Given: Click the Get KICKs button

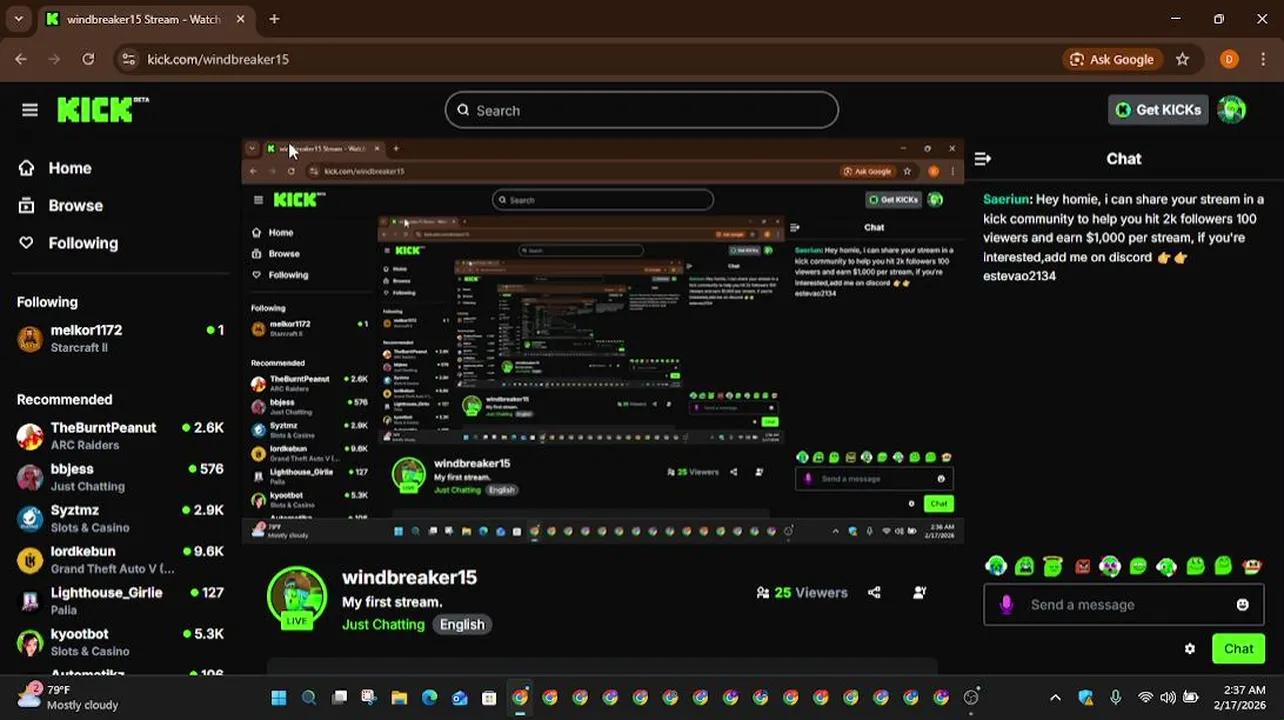Looking at the screenshot, I should click(1158, 110).
